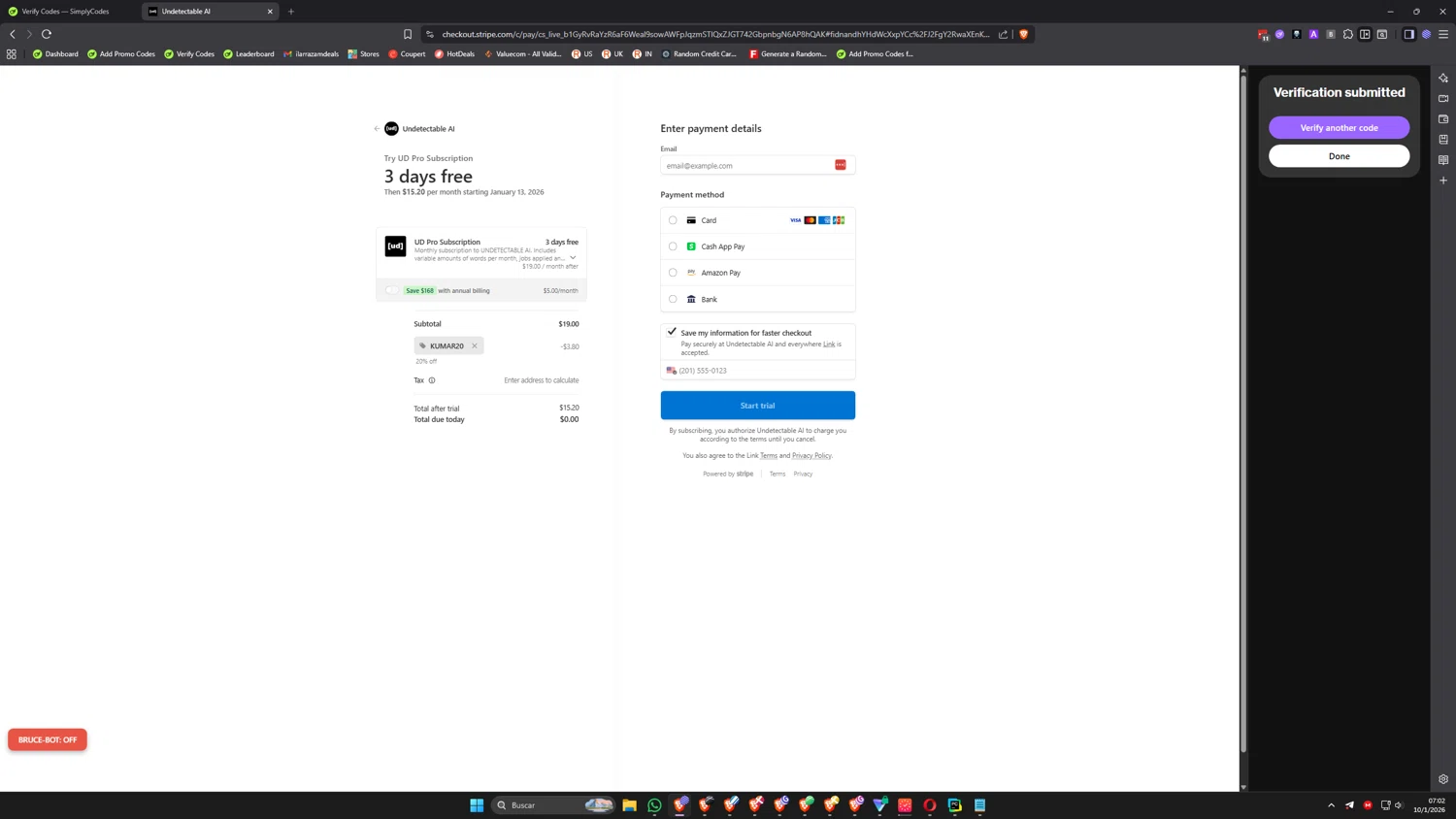Click the bookmark page icon in address bar
Screen dimensions: 1456x819
click(x=408, y=34)
